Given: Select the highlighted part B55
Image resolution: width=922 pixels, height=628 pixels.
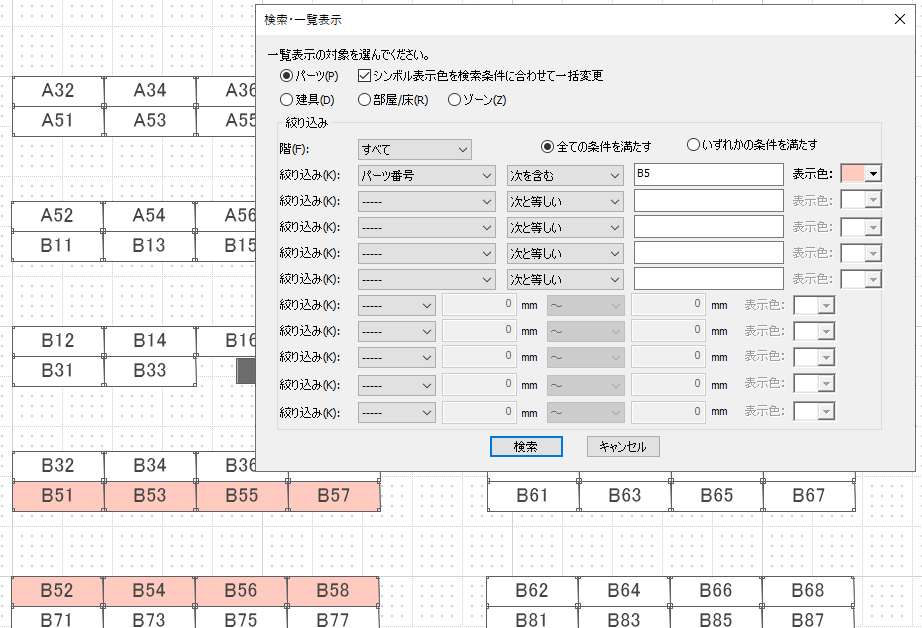Looking at the screenshot, I should pyautogui.click(x=242, y=495).
